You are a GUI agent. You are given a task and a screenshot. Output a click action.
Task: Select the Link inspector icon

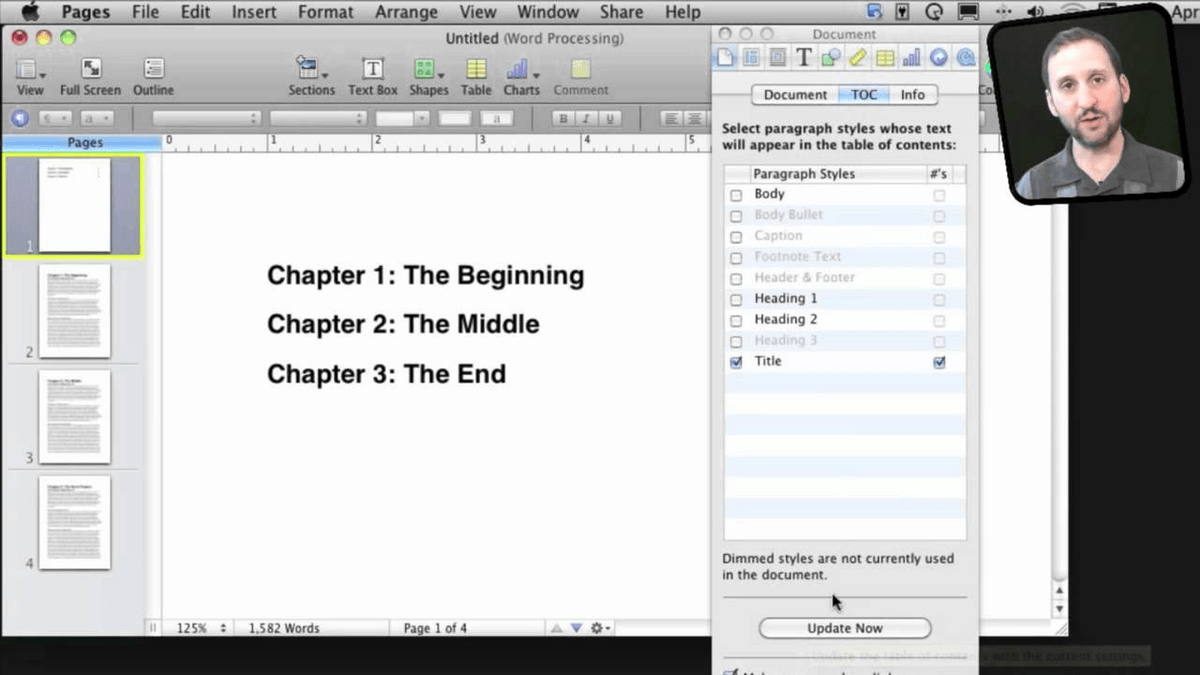[939, 58]
